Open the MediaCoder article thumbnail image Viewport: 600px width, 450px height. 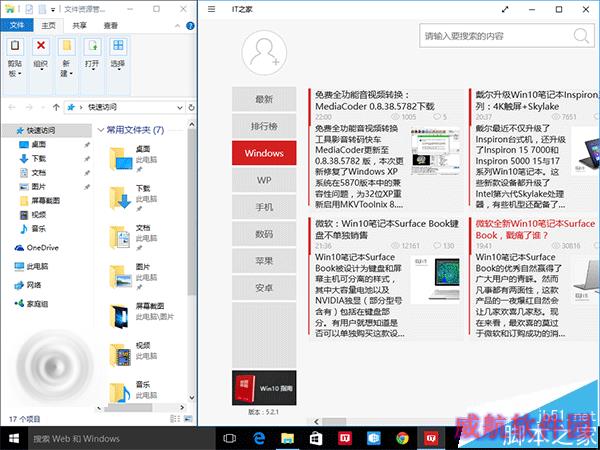[435, 152]
